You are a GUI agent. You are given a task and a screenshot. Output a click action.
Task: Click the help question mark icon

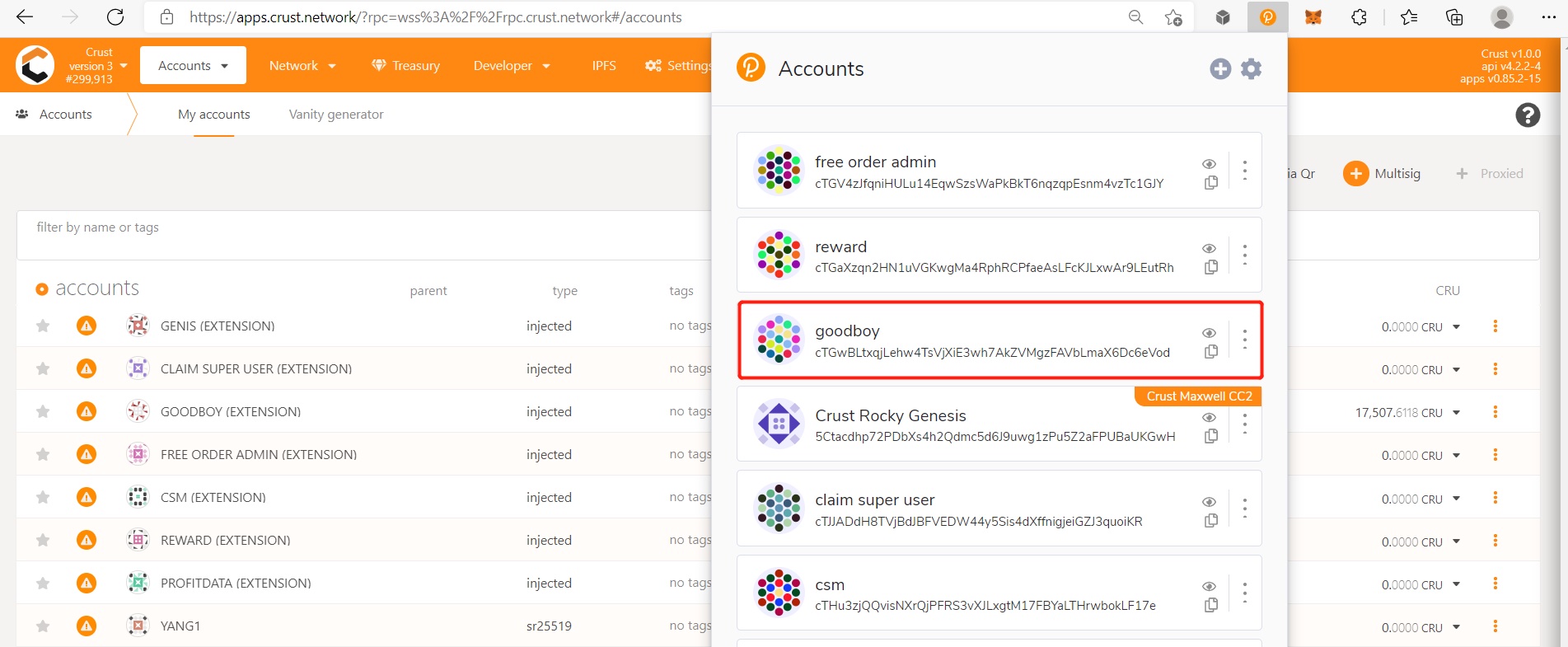click(1528, 115)
